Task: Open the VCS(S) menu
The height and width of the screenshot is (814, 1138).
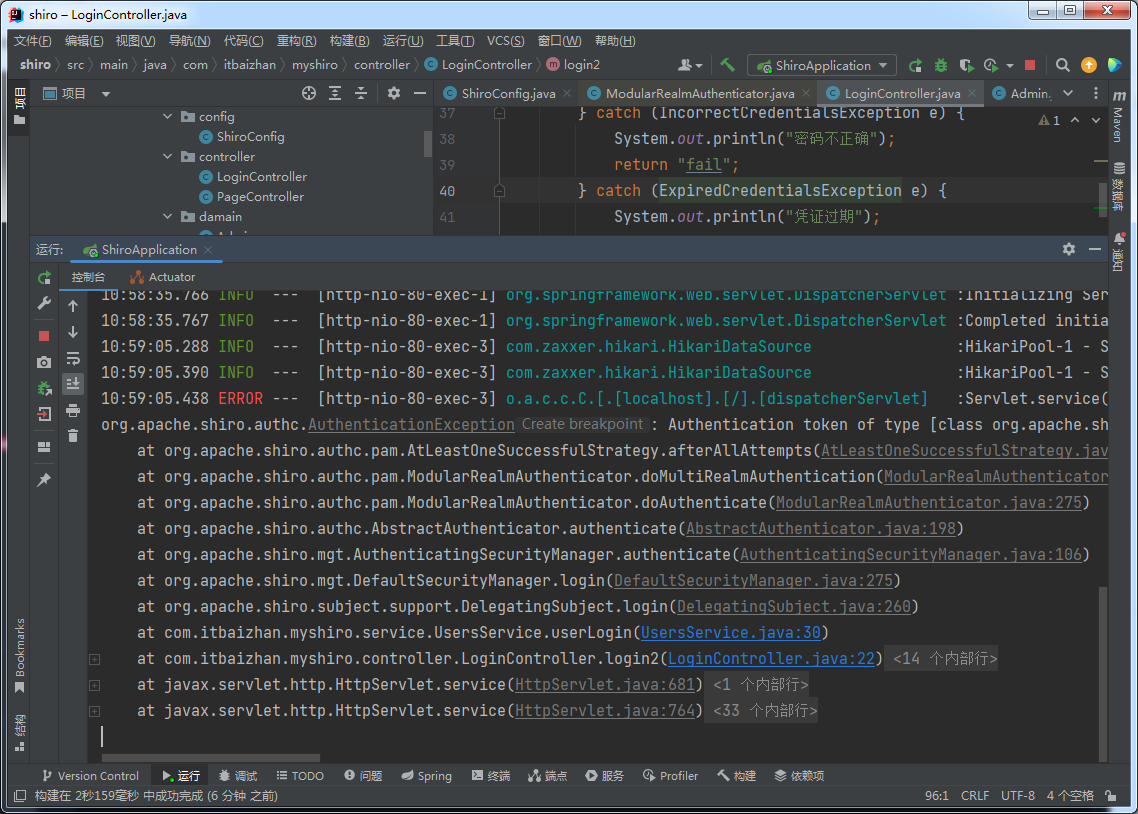Action: 505,41
